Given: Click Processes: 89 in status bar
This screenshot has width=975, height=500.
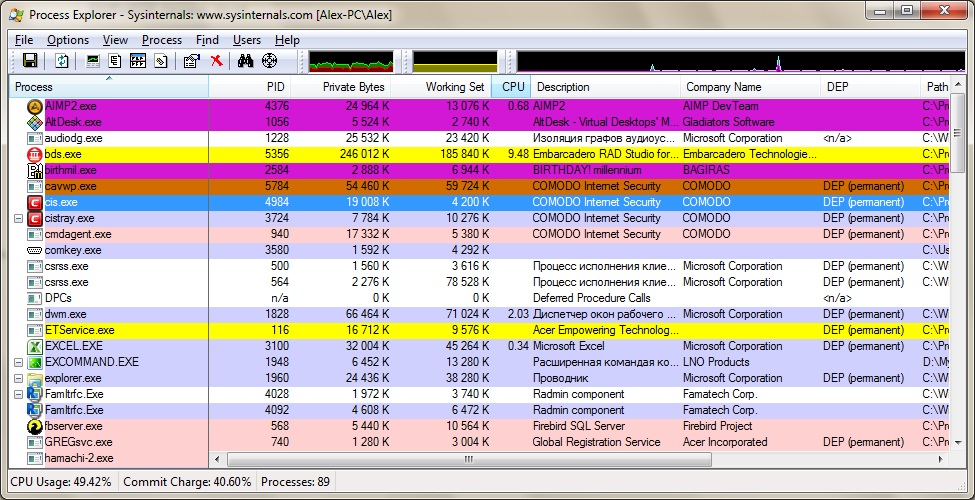Looking at the screenshot, I should click(295, 482).
